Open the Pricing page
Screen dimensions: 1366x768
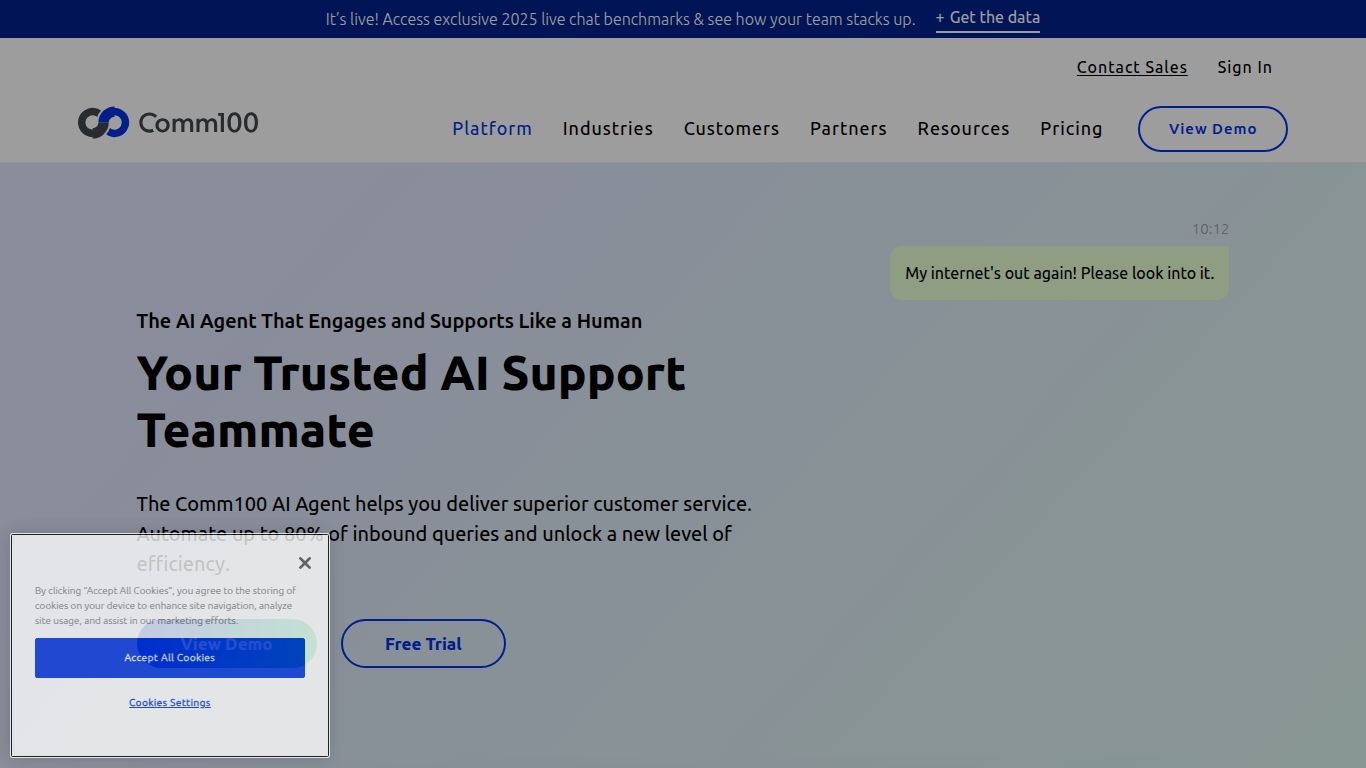pyautogui.click(x=1071, y=129)
